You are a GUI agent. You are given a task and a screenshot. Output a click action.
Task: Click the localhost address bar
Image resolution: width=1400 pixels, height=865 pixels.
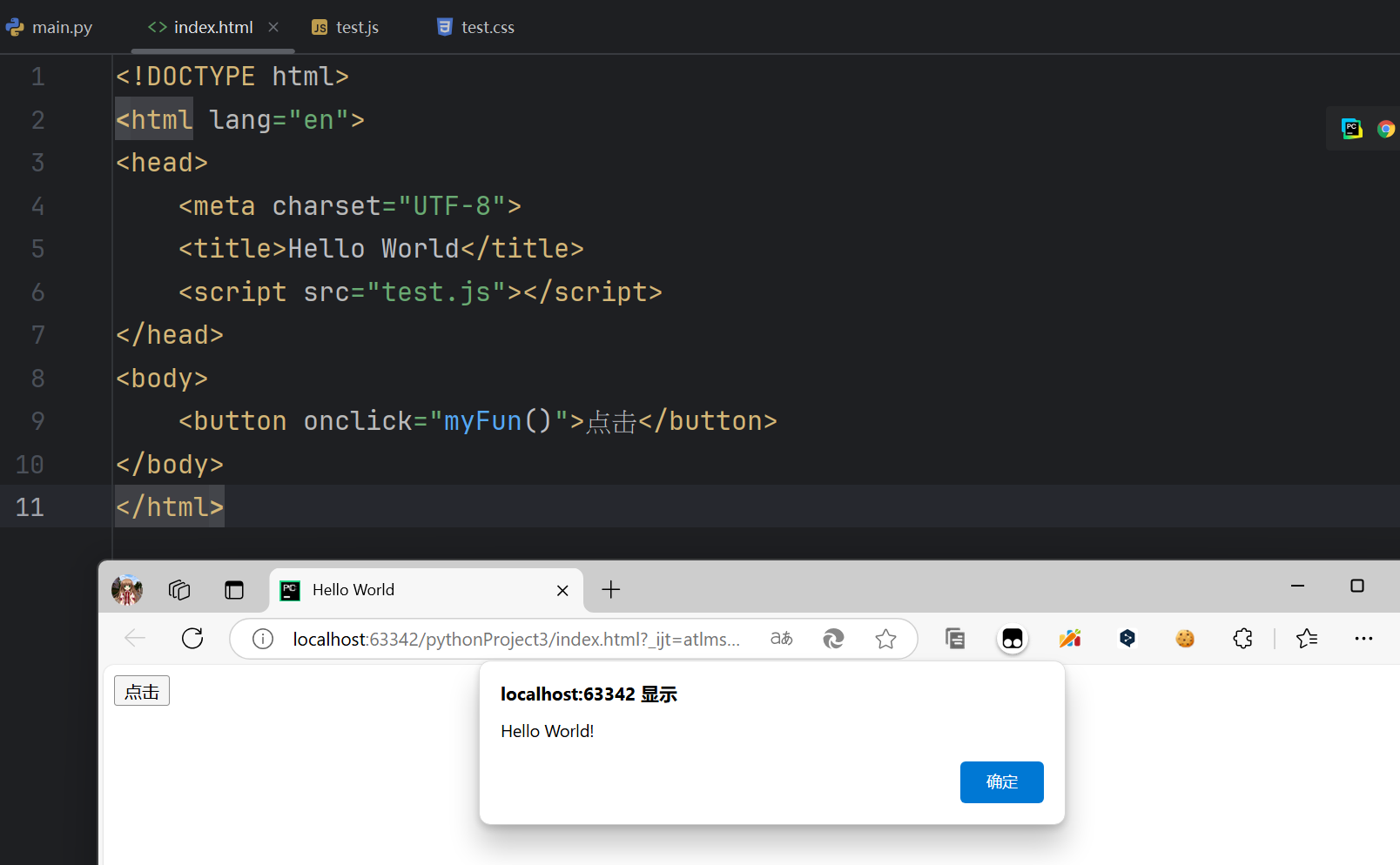click(x=515, y=640)
